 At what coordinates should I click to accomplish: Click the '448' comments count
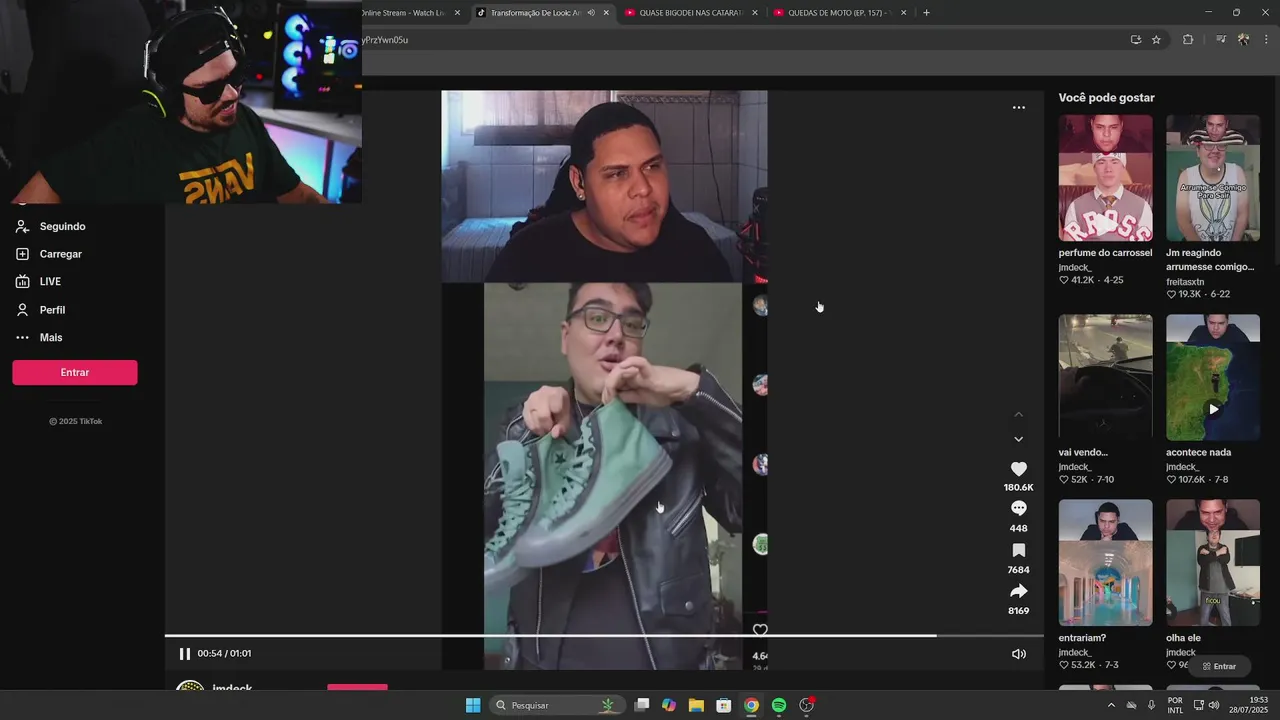coord(1018,528)
